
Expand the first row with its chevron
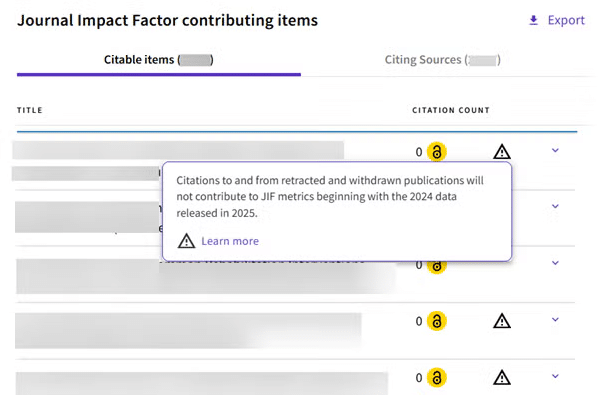555,150
